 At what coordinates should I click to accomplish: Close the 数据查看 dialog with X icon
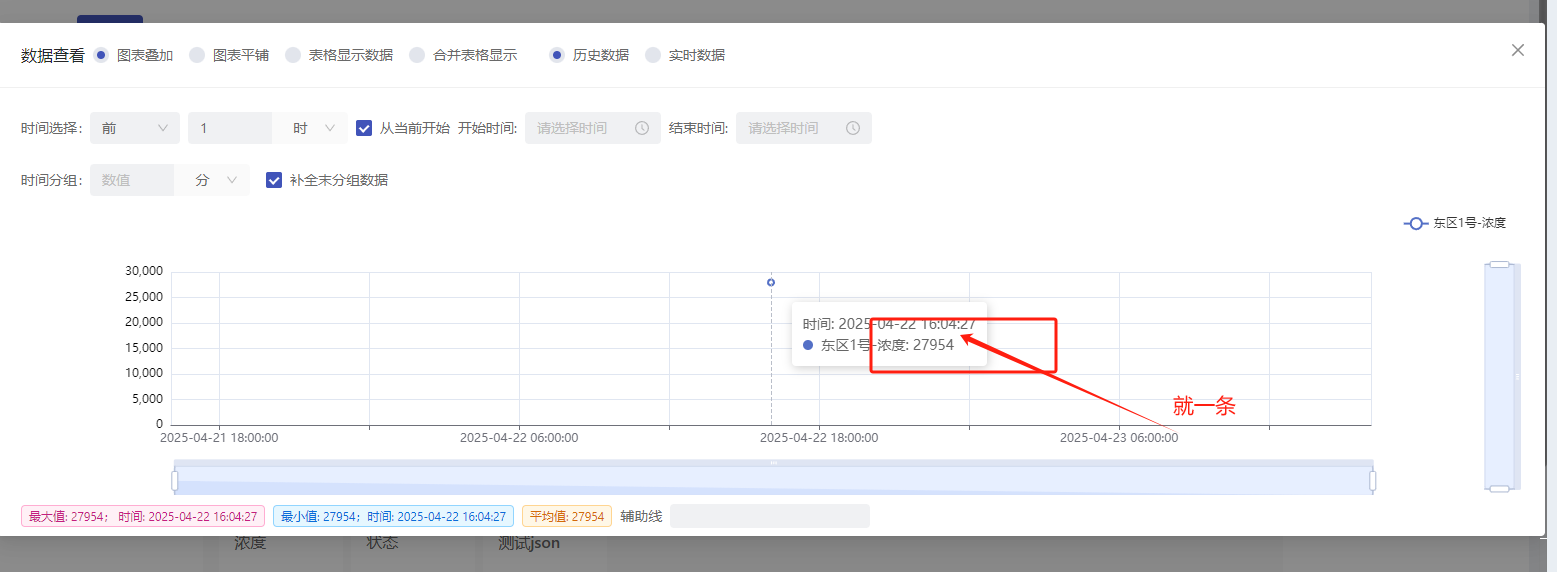1517,51
